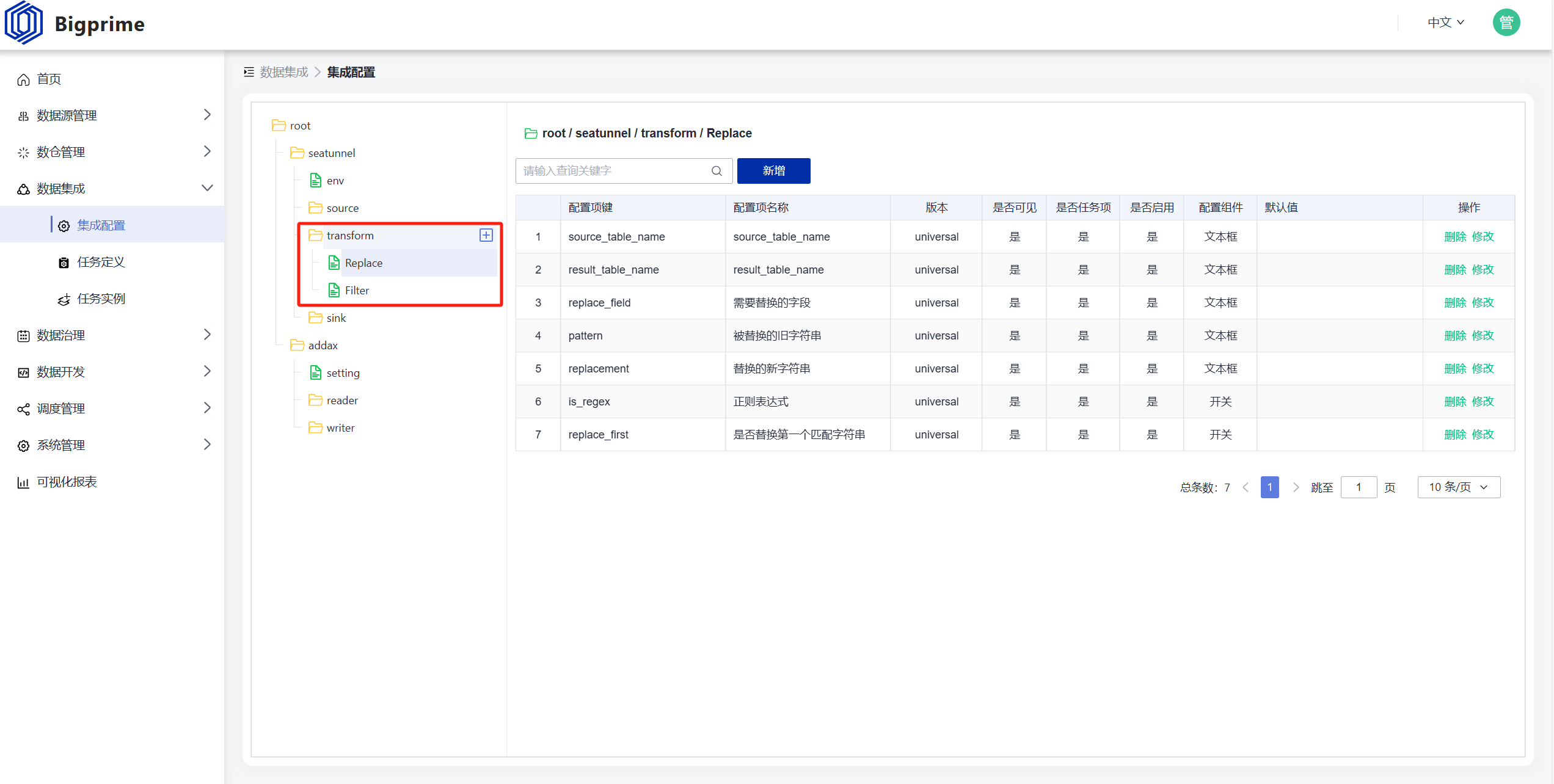Expand the 调度管理 menu chevron
This screenshot has height=784, width=1554.
point(207,408)
